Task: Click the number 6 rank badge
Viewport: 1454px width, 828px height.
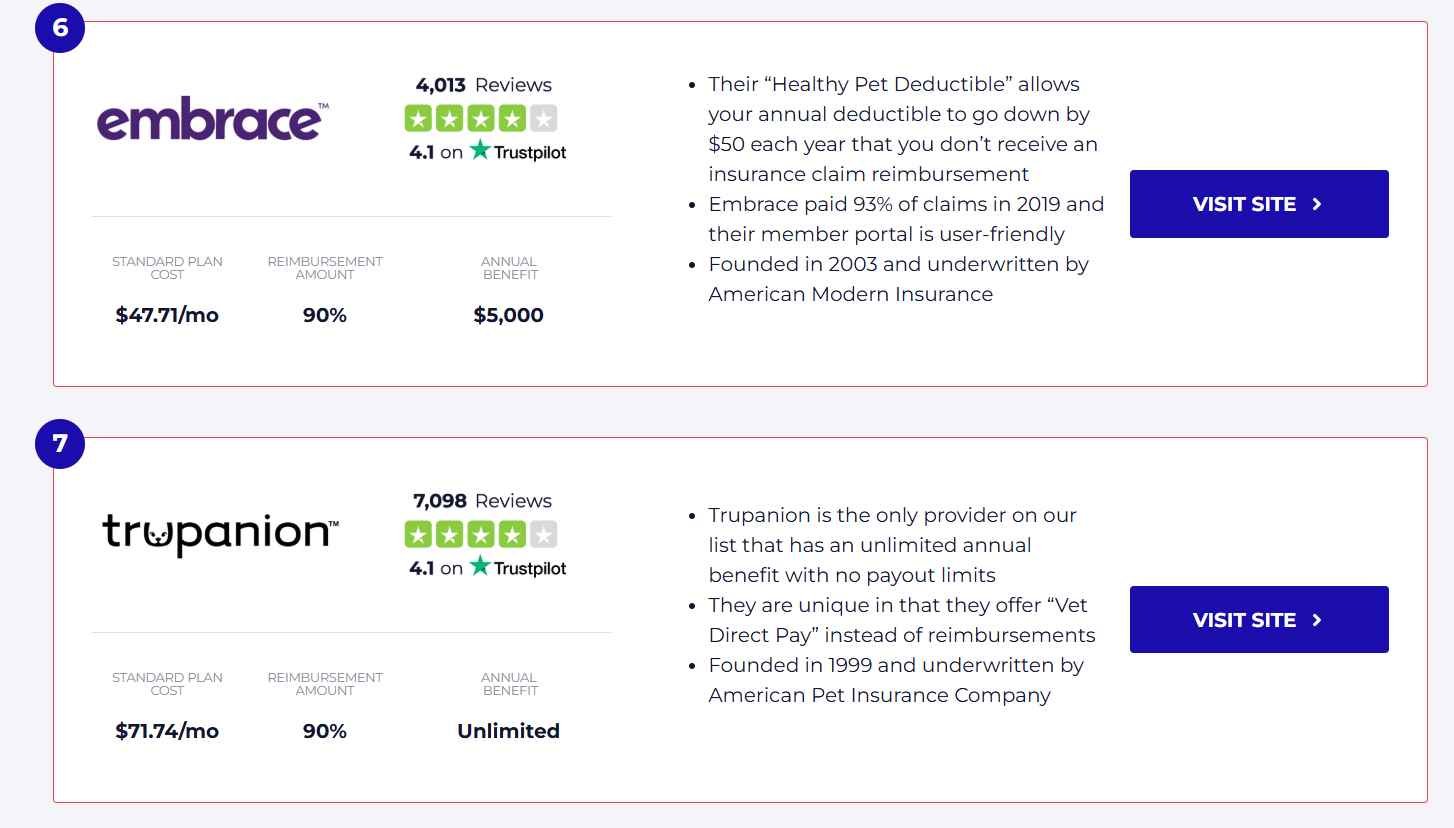Action: pos(60,27)
